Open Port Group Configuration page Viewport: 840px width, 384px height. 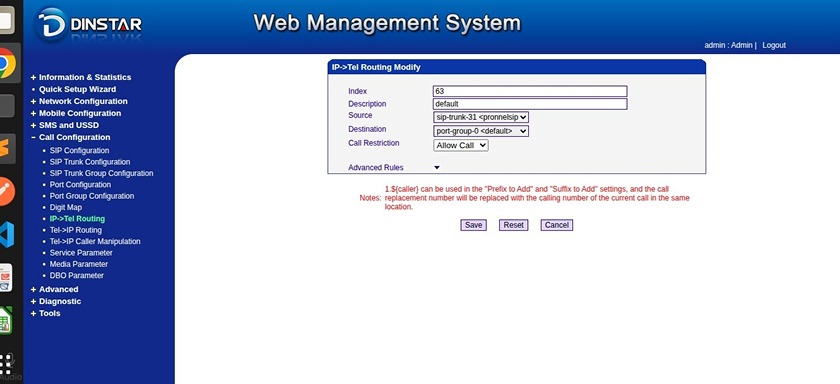(92, 196)
